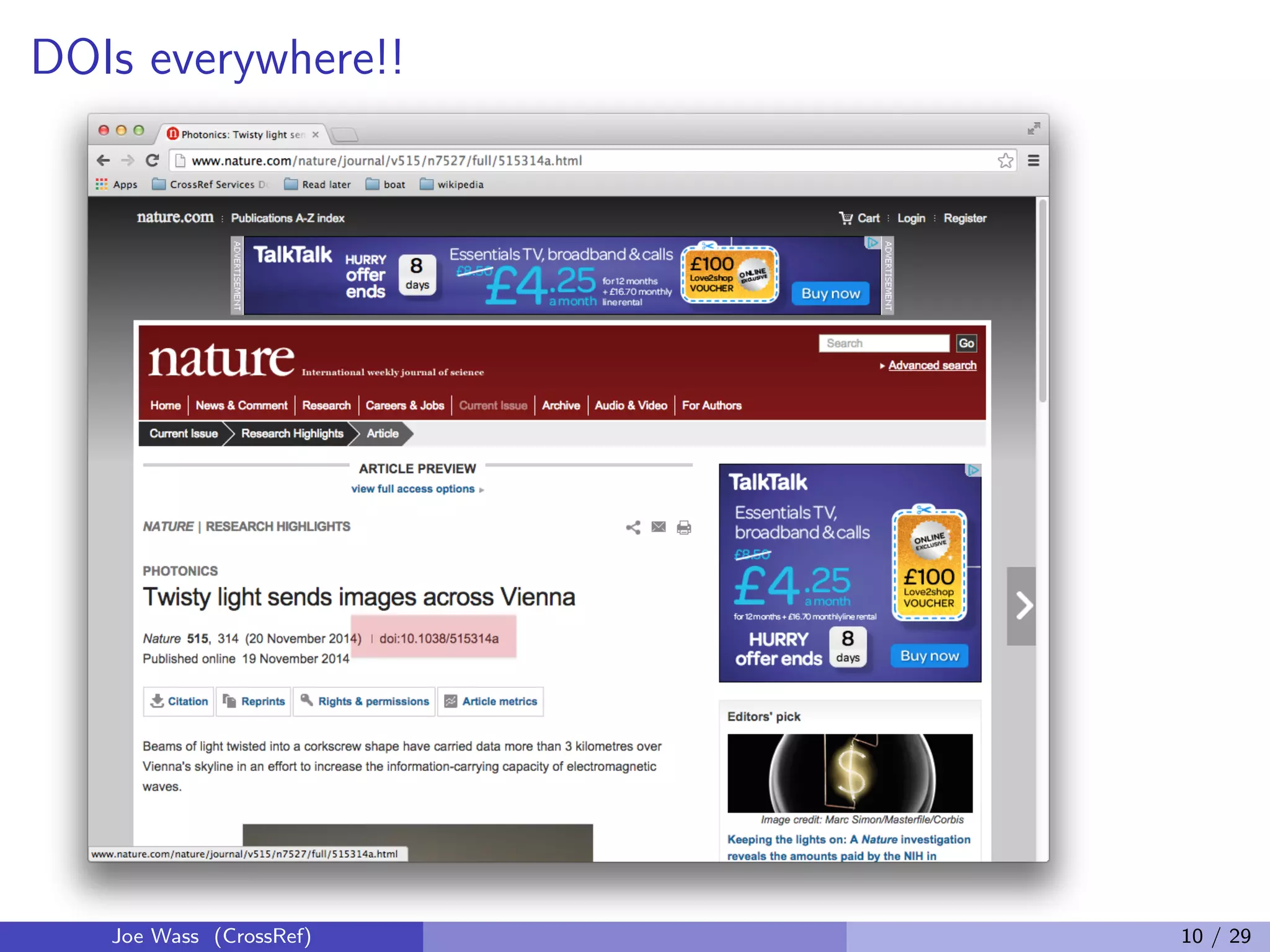Toggle fullscreen with expand arrows icon
Viewport: 1270px width, 952px height.
click(x=1033, y=129)
